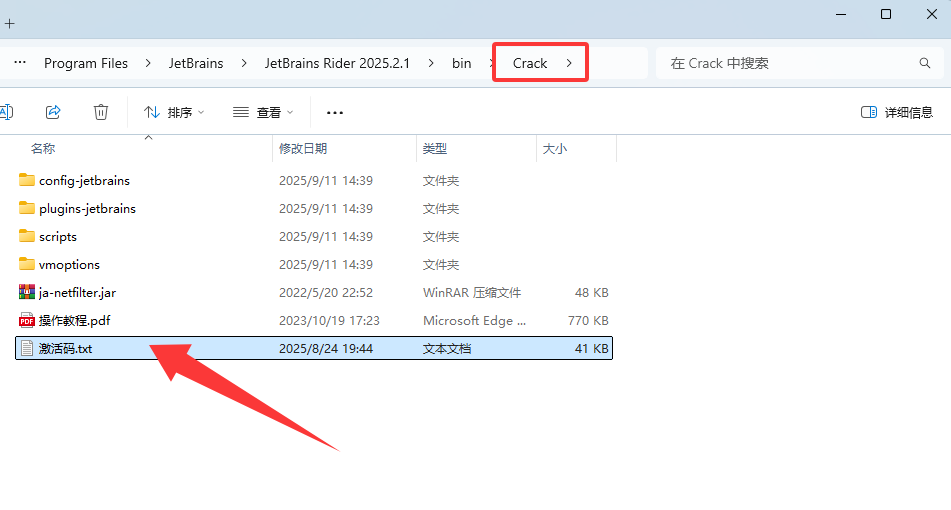
Task: Select the ja-netfilter.jar WinRAR icon
Action: point(27,292)
